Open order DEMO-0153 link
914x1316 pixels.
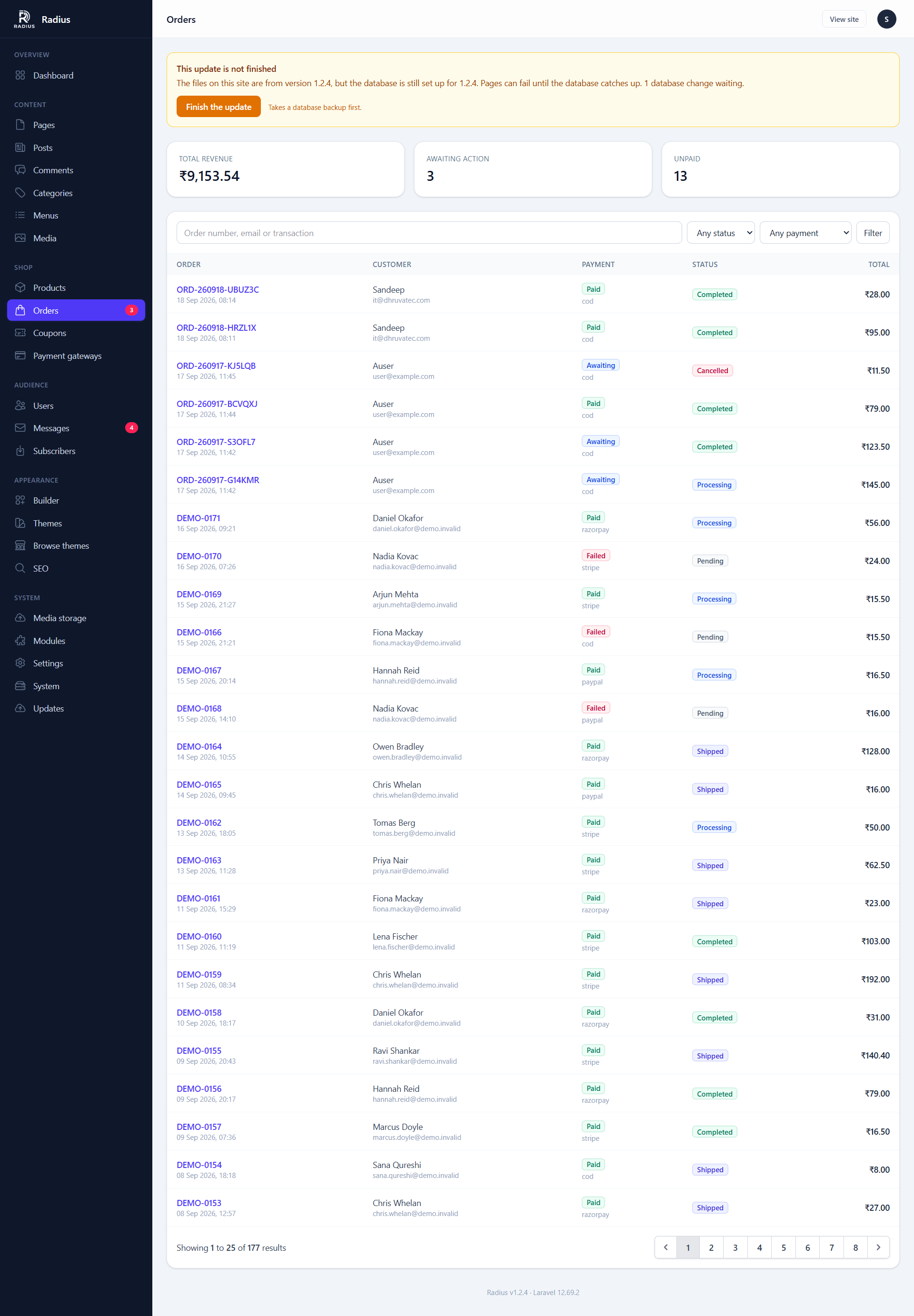(199, 1203)
